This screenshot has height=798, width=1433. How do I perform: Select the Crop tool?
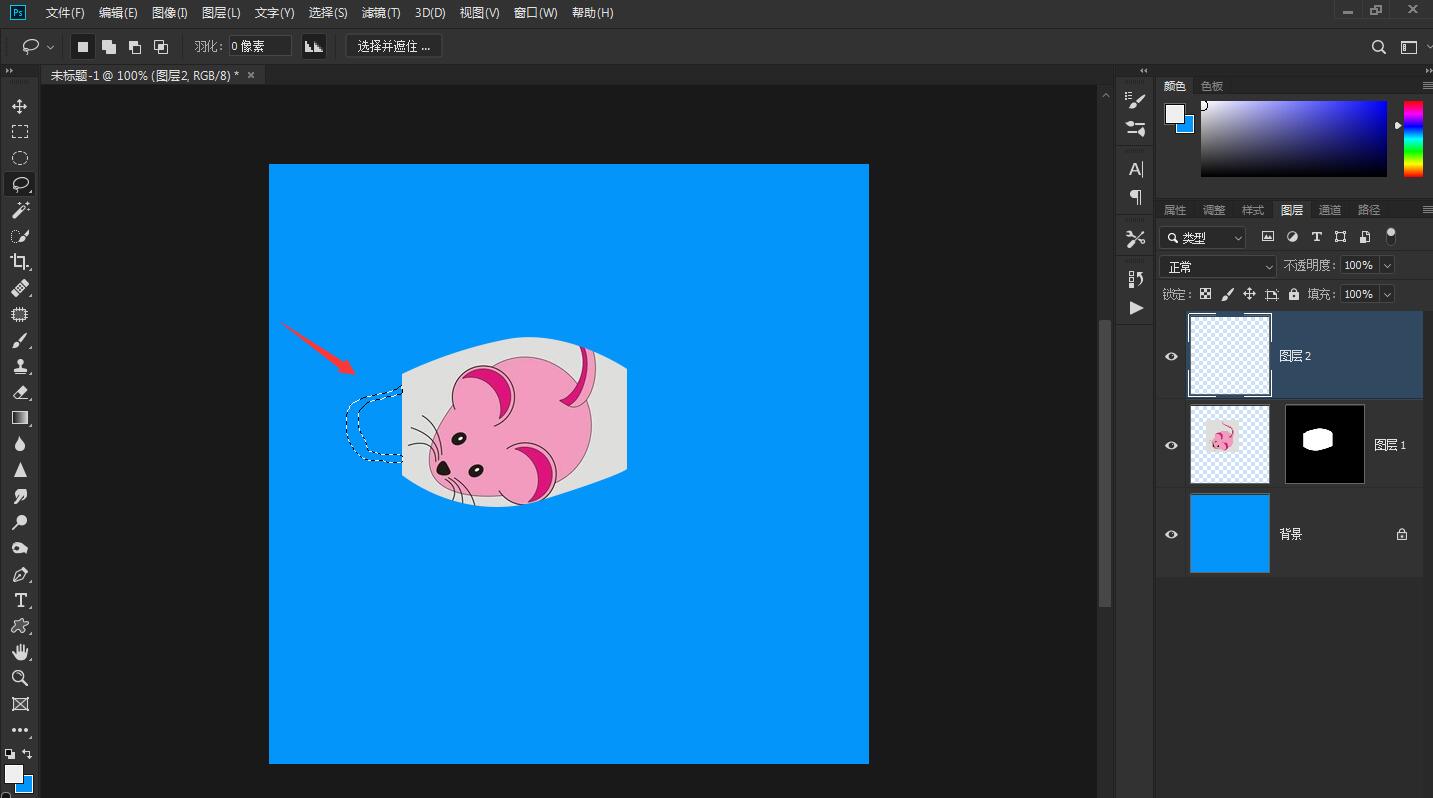pyautogui.click(x=19, y=262)
